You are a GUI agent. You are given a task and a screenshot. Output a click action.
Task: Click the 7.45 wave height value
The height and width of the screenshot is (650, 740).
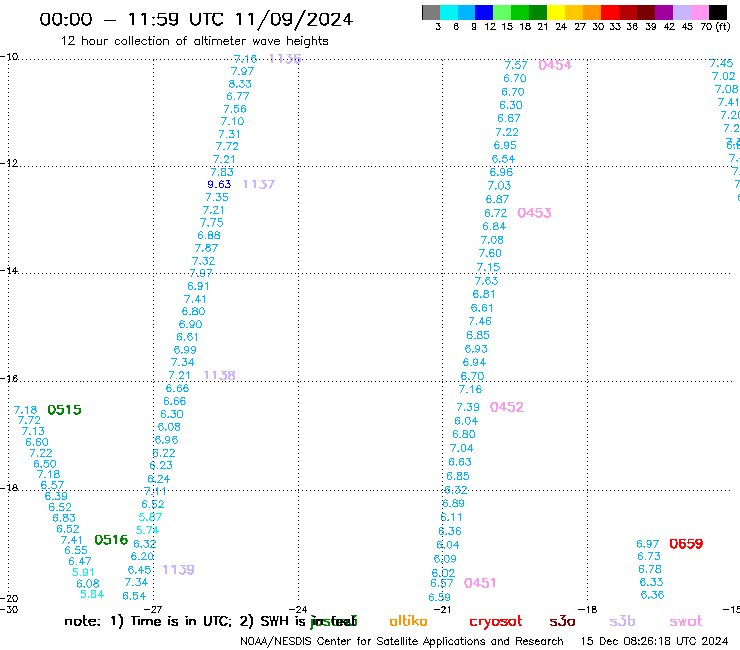722,63
